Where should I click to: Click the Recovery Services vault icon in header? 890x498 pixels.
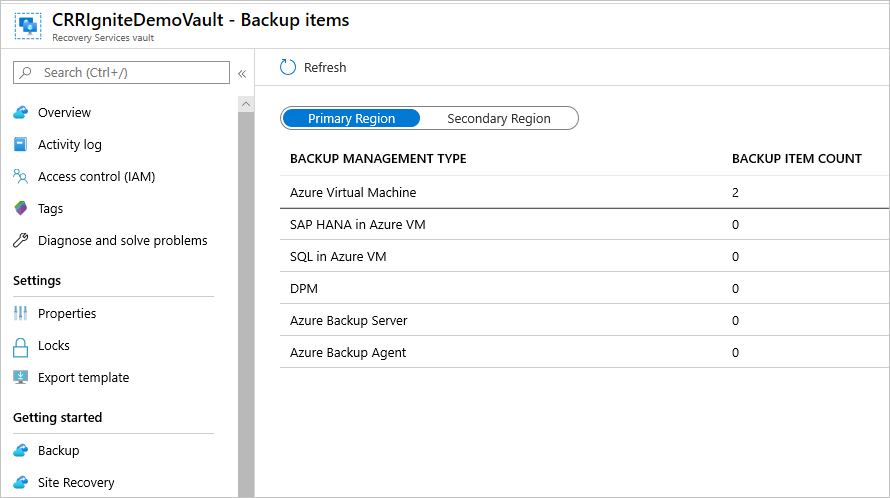tap(27, 26)
